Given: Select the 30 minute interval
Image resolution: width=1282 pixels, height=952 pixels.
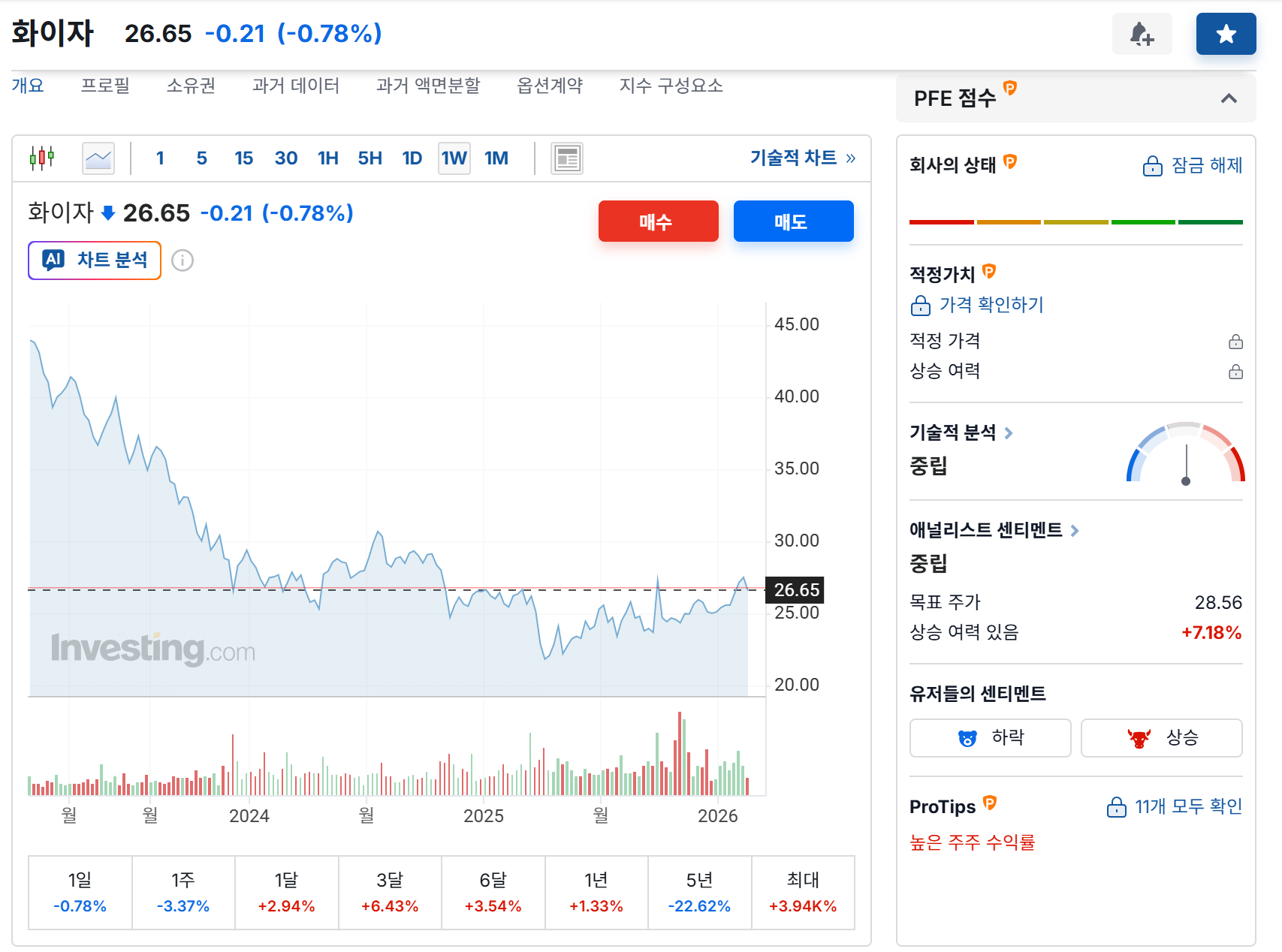Looking at the screenshot, I should pos(285,158).
